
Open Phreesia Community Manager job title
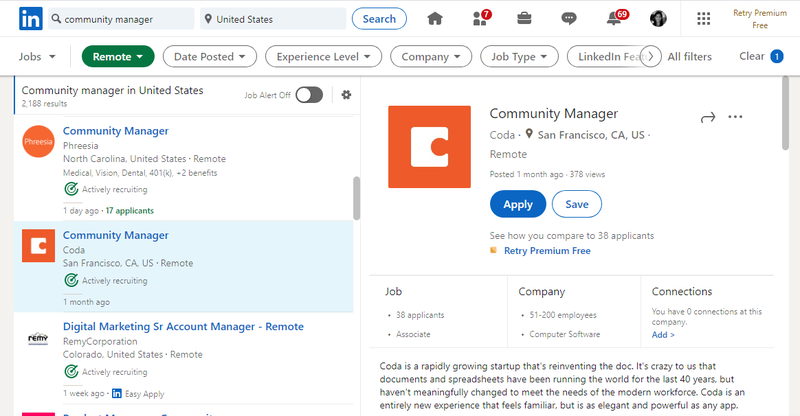tap(116, 131)
